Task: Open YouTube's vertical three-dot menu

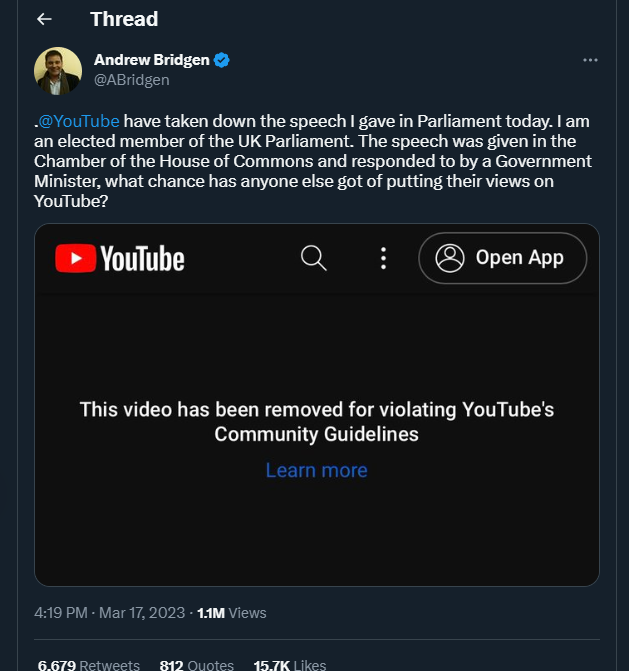Action: click(383, 258)
